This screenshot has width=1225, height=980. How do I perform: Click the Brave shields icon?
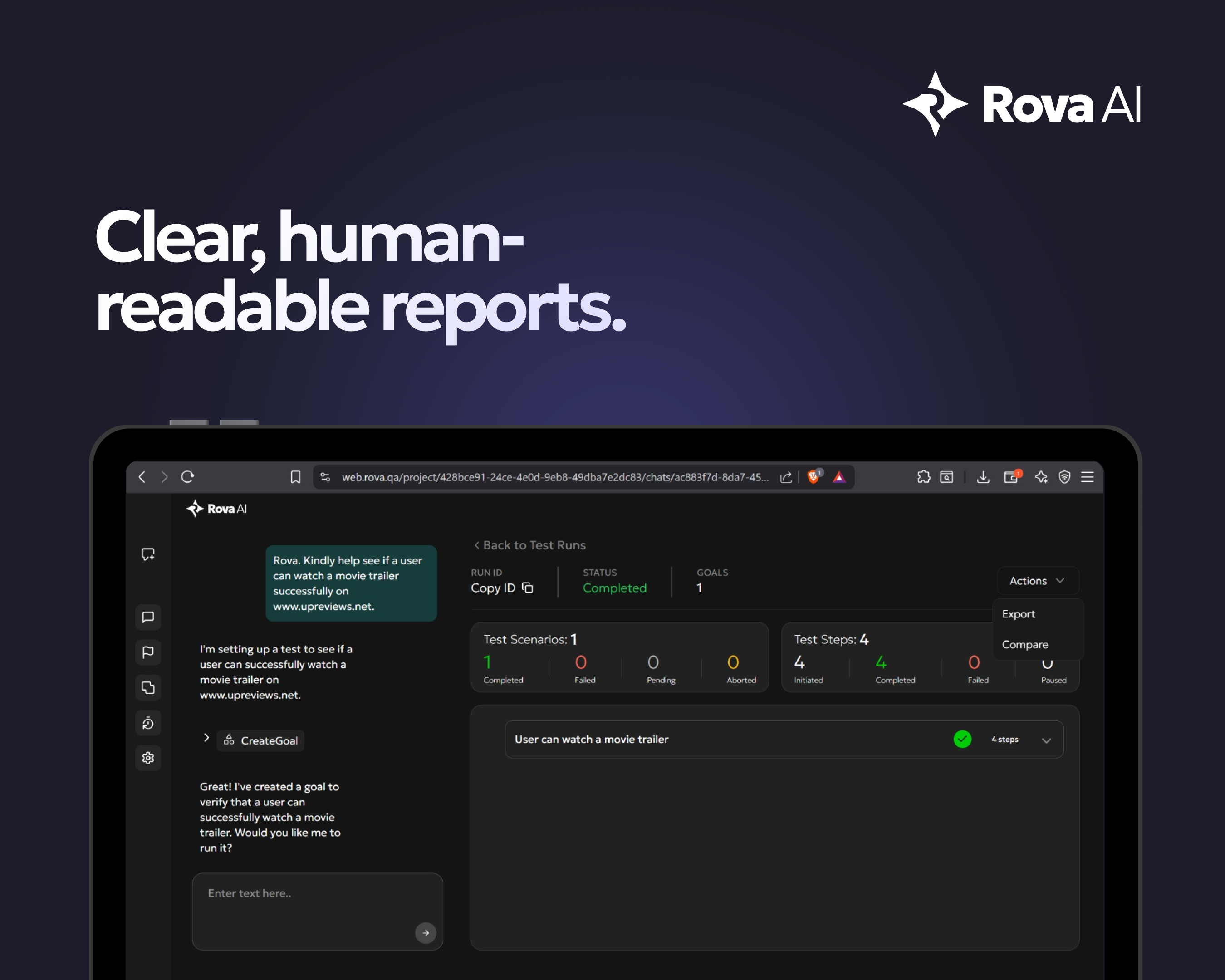813,477
